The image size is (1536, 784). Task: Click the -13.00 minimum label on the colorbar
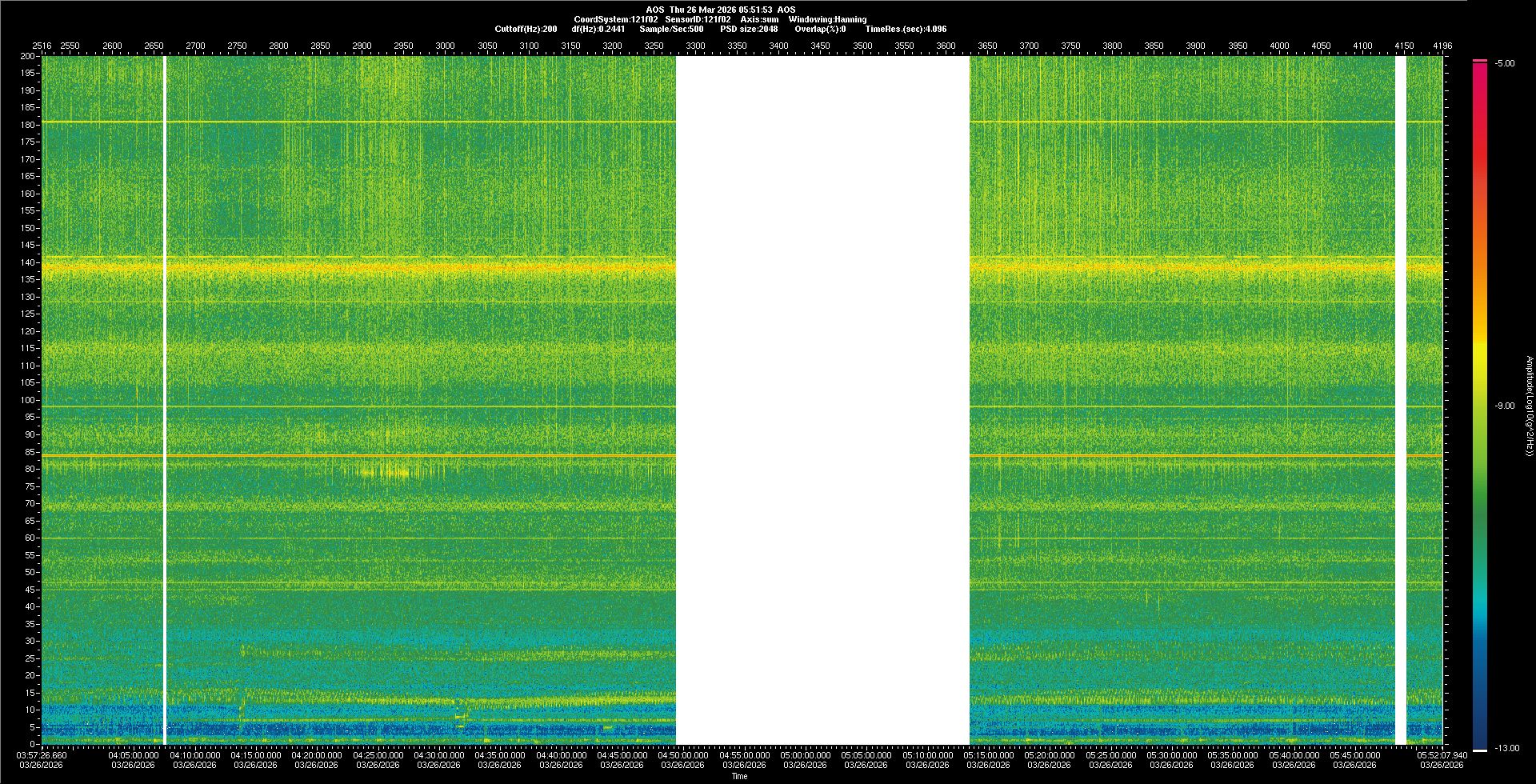1506,748
